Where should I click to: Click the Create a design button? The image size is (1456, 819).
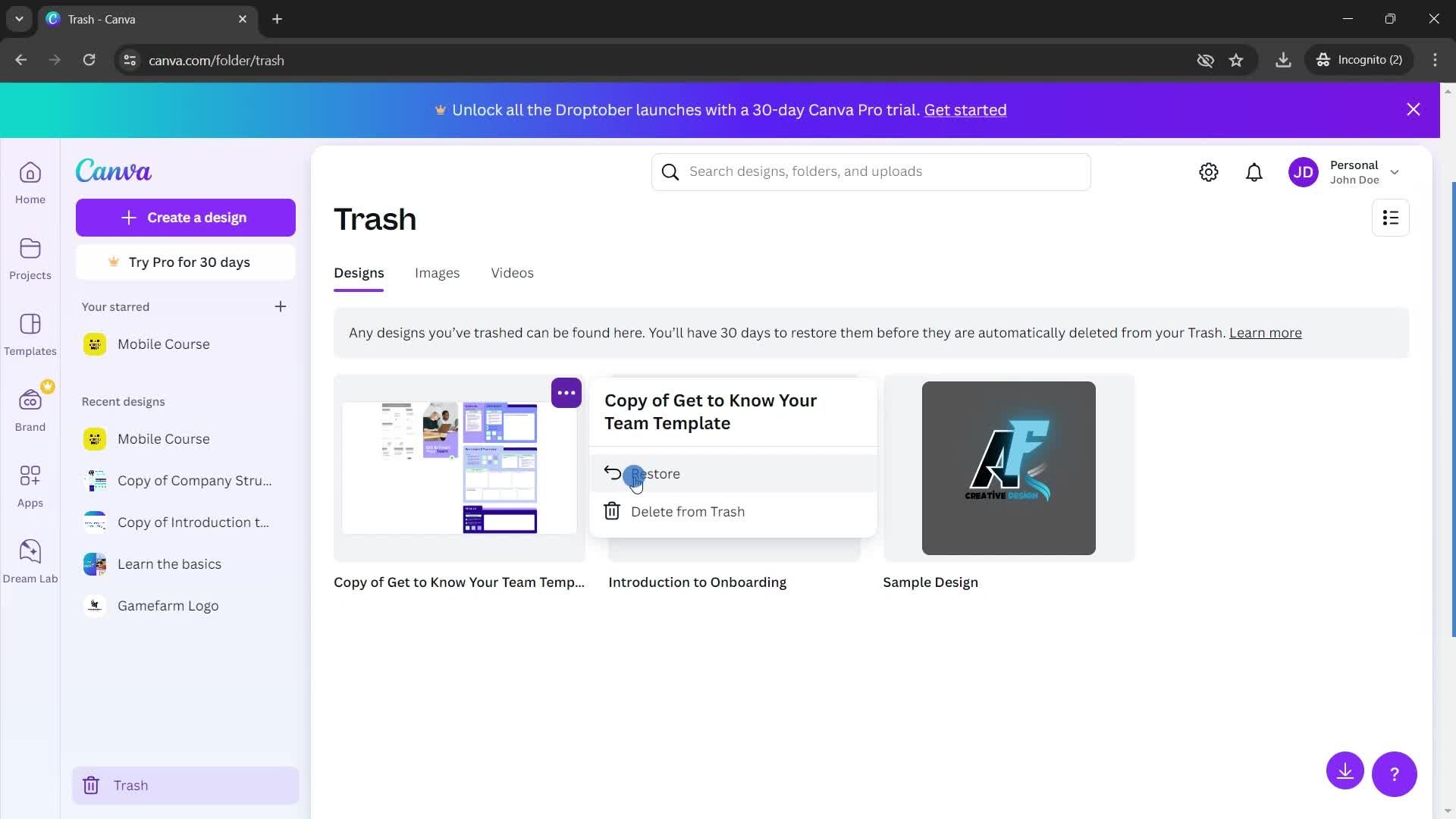point(186,218)
